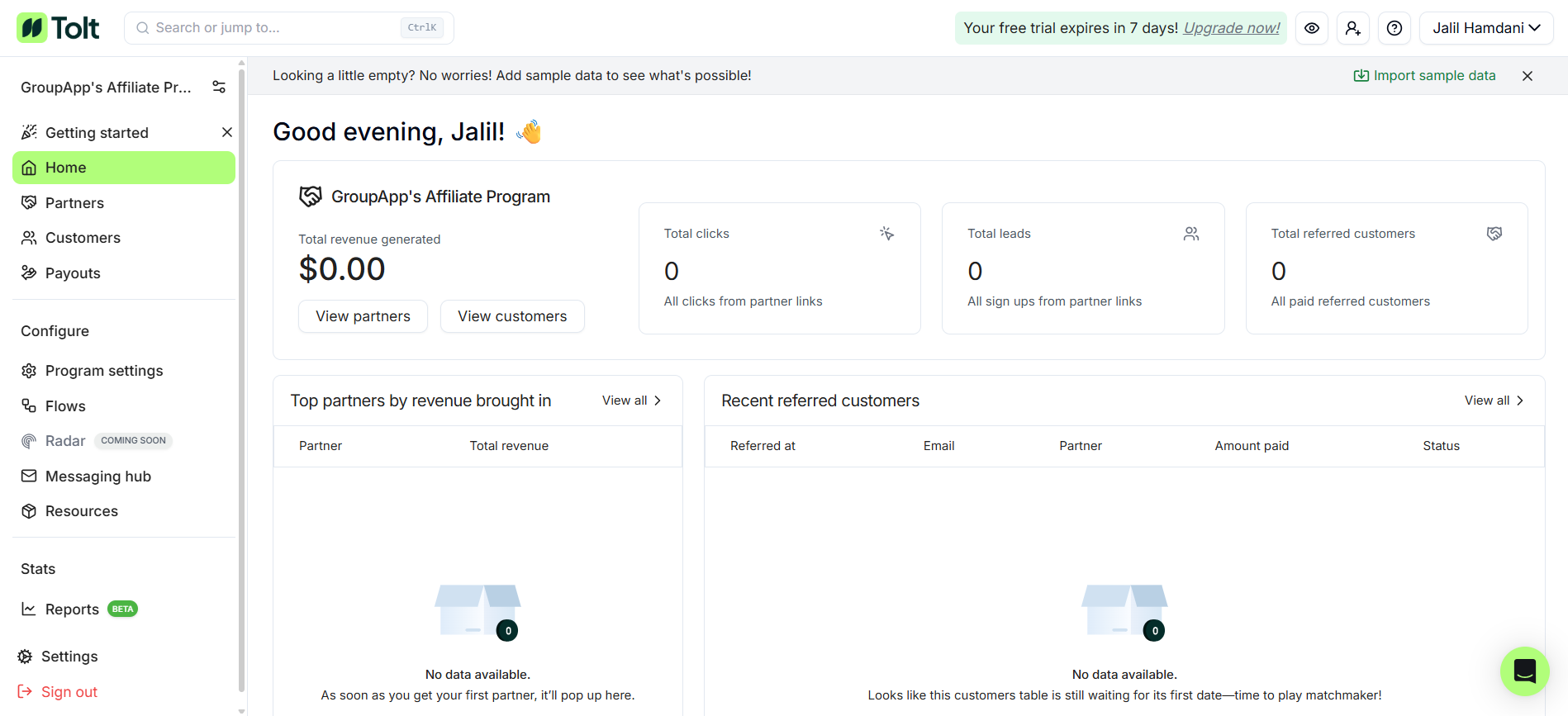Expand View all for top partners
Viewport: 1568px width, 716px height.
632,401
